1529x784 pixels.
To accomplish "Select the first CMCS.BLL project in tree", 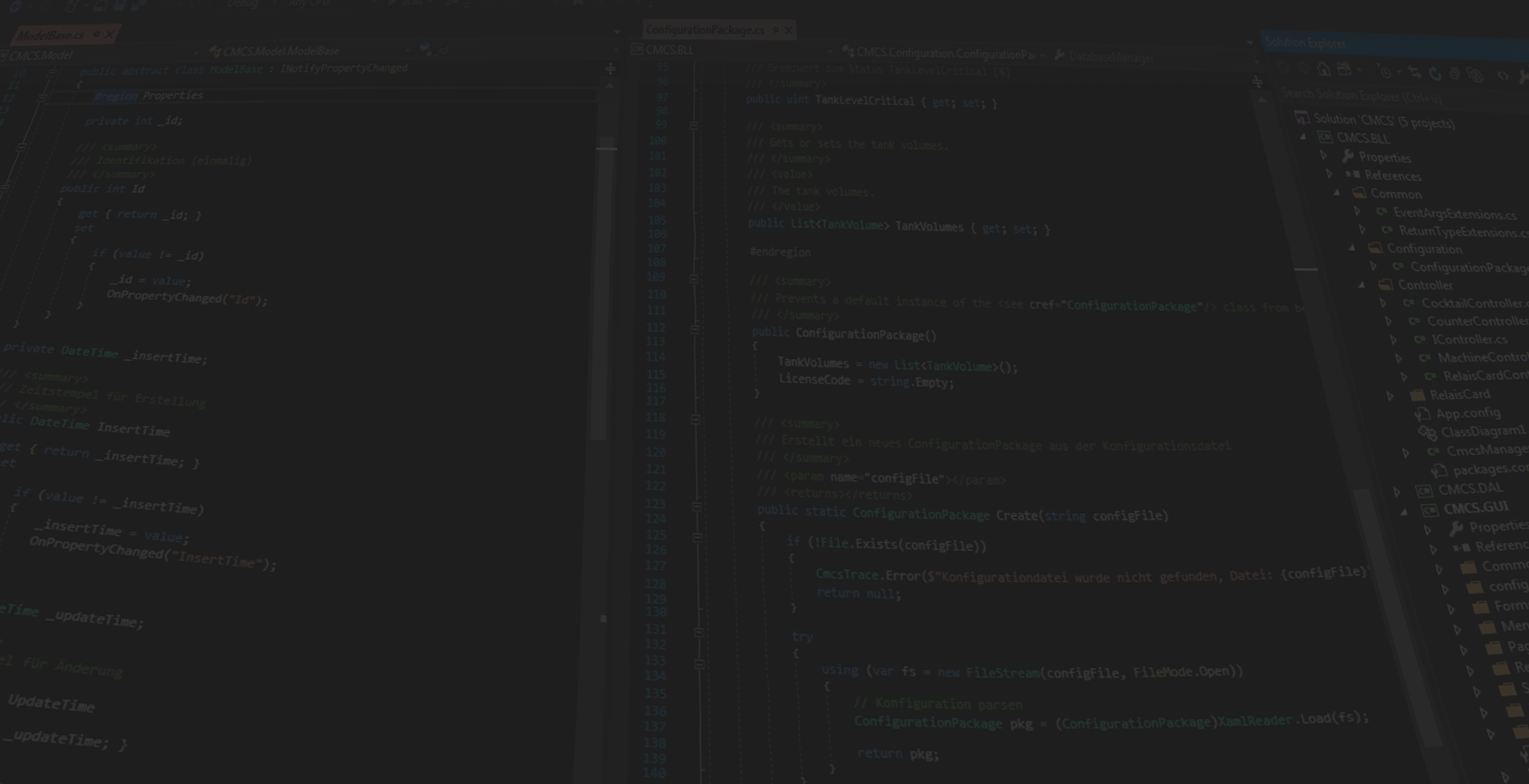I will pyautogui.click(x=1363, y=138).
